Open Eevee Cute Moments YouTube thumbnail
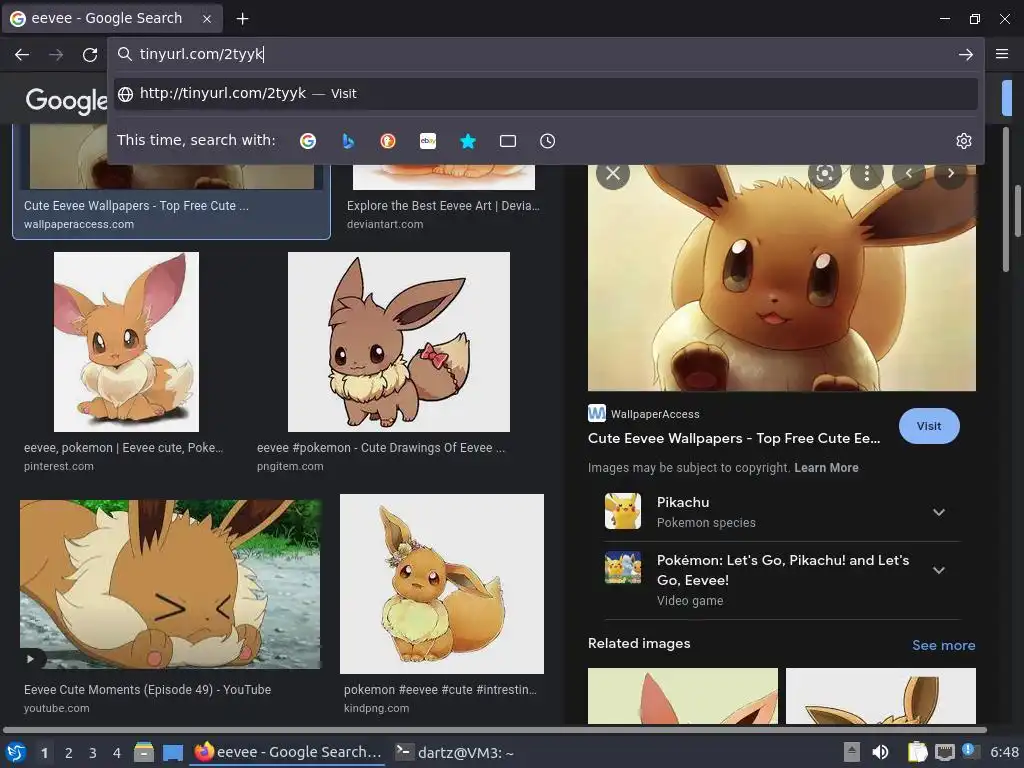This screenshot has height=768, width=1024. 170,584
